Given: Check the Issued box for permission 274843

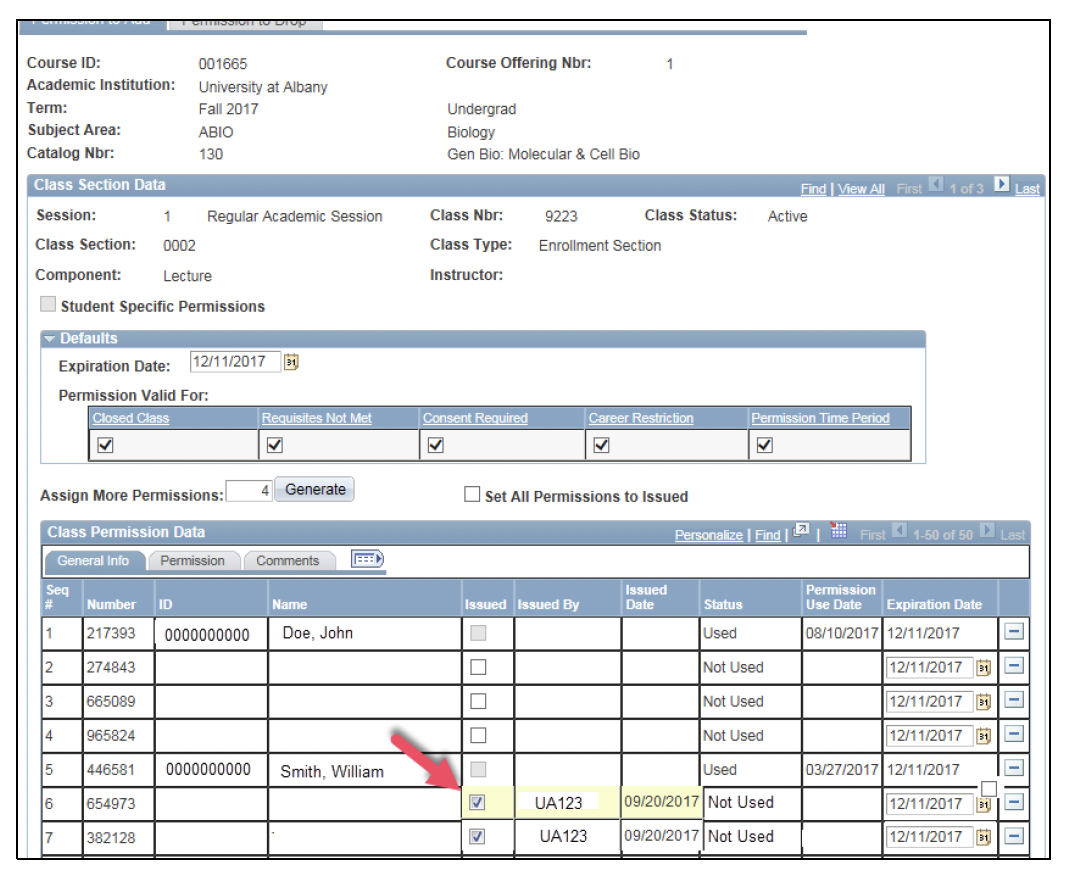Looking at the screenshot, I should point(478,667).
